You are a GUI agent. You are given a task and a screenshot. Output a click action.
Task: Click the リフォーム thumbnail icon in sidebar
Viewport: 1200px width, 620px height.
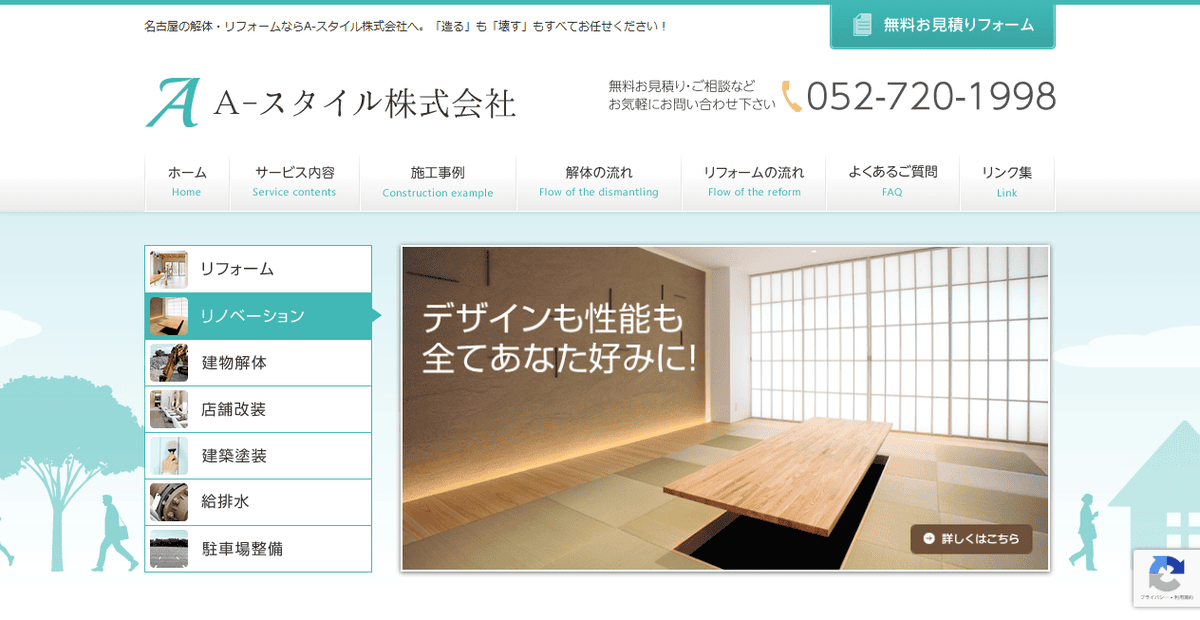point(170,268)
